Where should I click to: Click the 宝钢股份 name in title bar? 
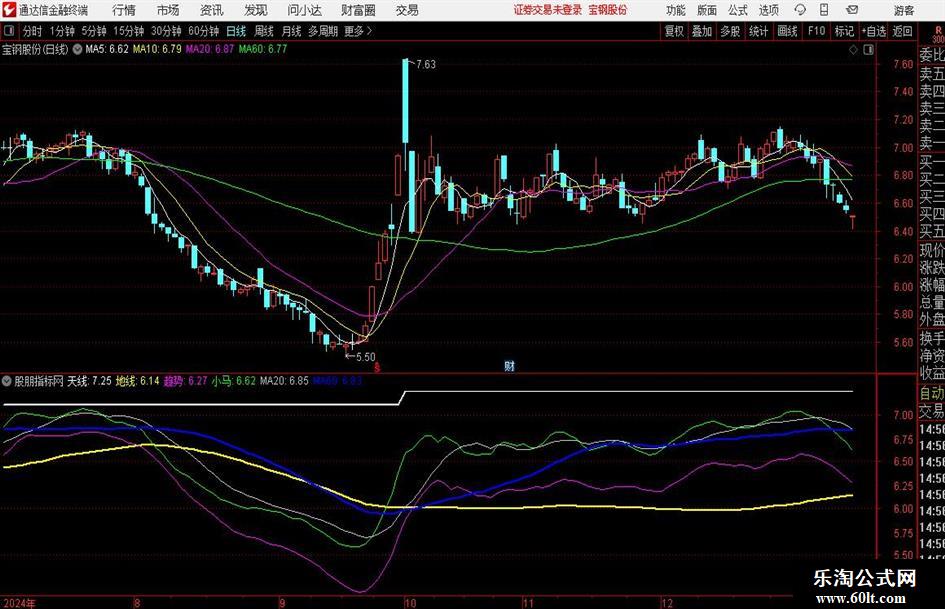[x=608, y=10]
